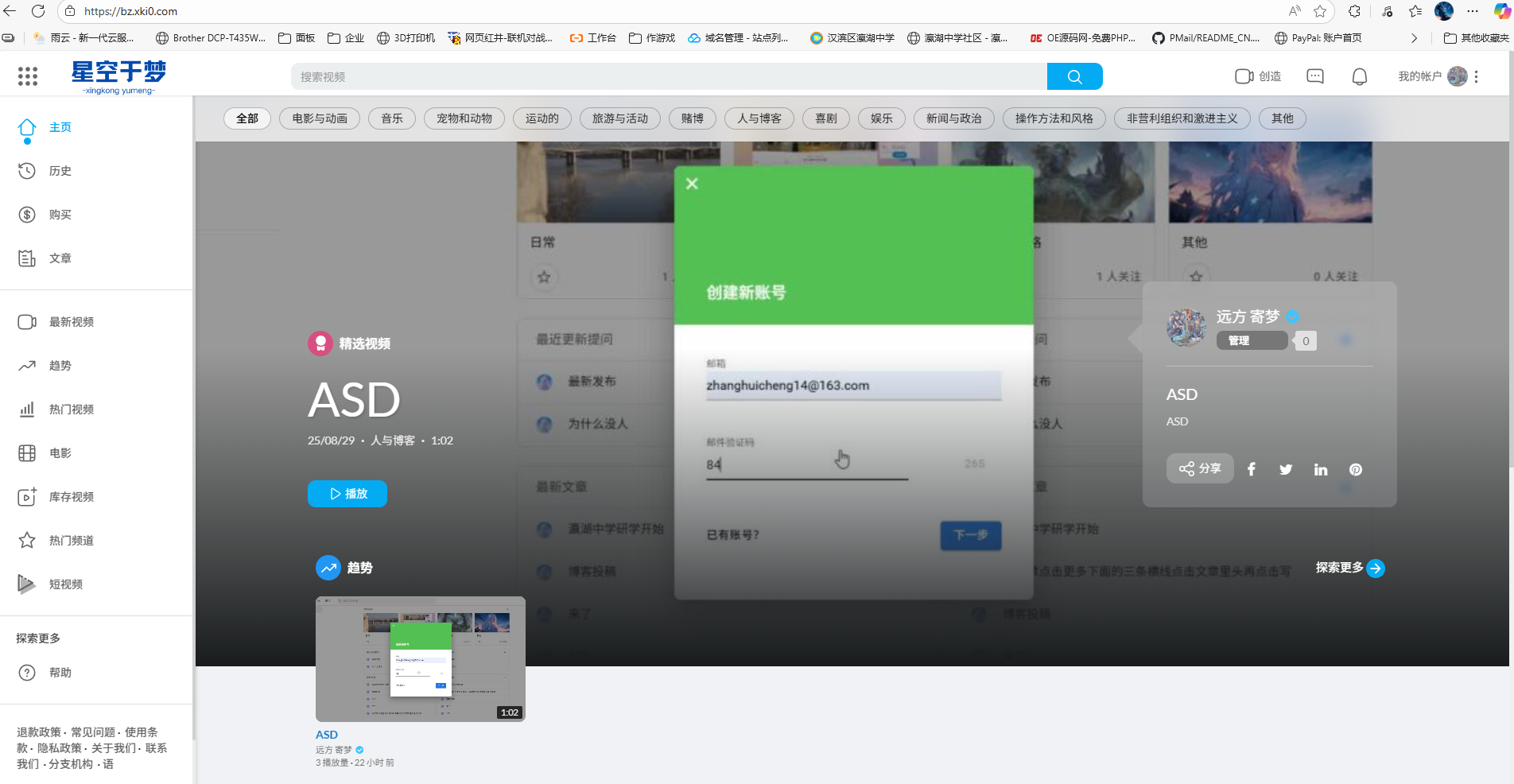Share on Twitter icon
The height and width of the screenshot is (784, 1514).
[1286, 469]
